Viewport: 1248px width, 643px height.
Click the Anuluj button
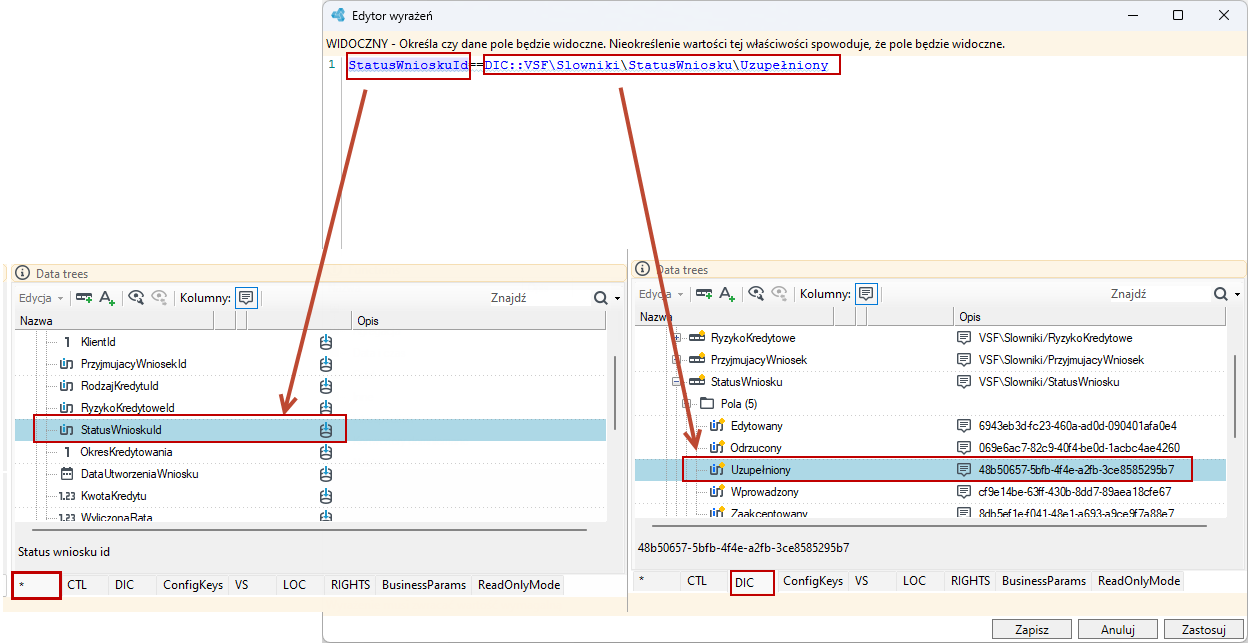click(1118, 630)
